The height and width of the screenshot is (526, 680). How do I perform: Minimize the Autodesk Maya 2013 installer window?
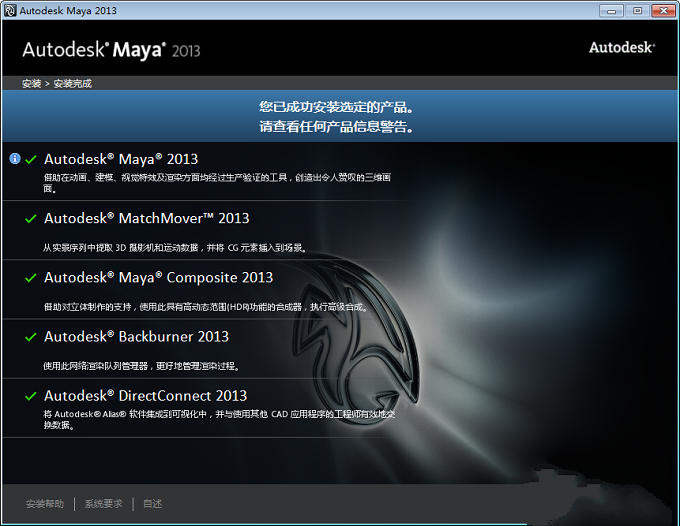click(611, 10)
